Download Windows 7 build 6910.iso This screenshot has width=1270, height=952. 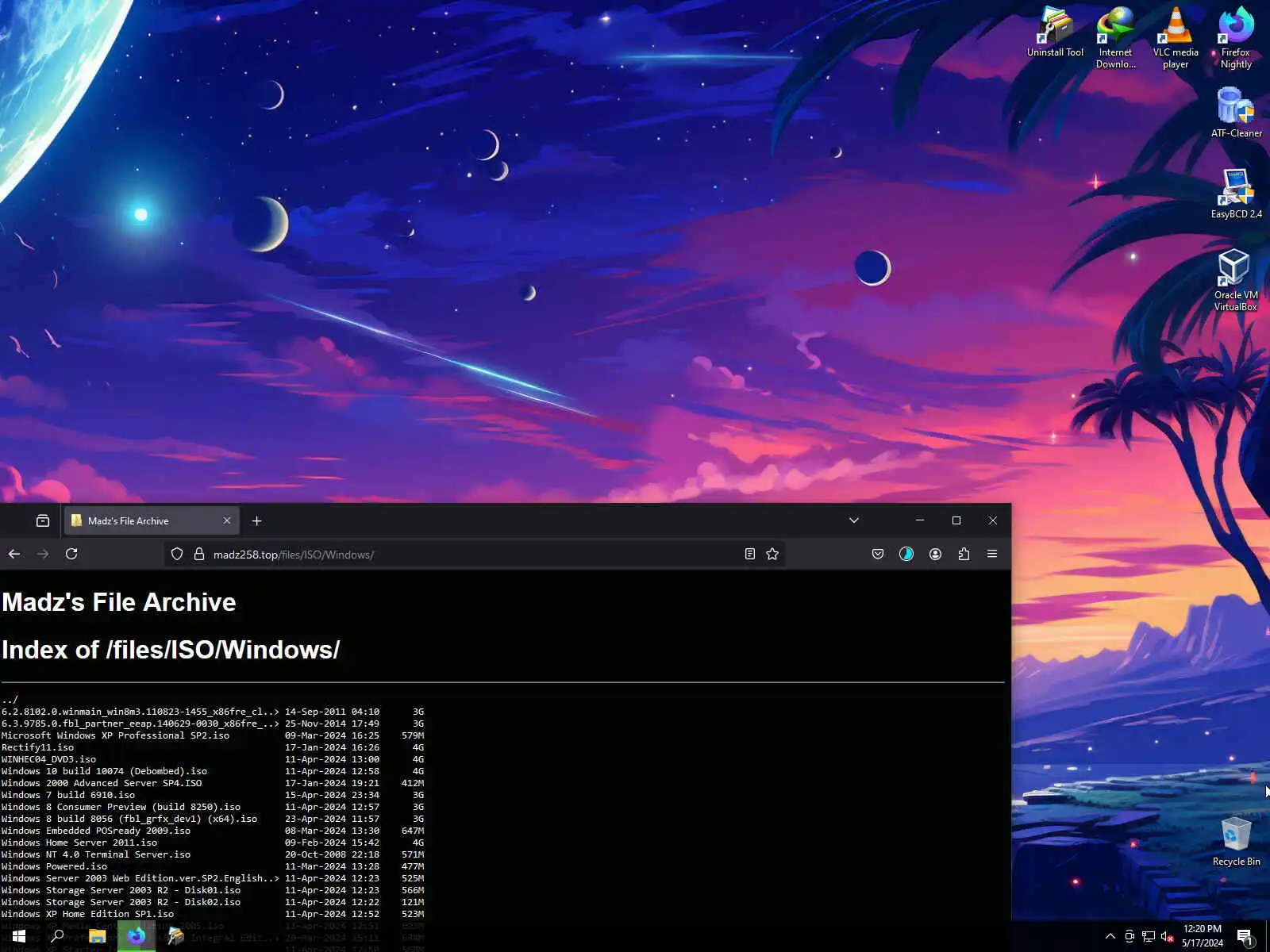point(68,795)
